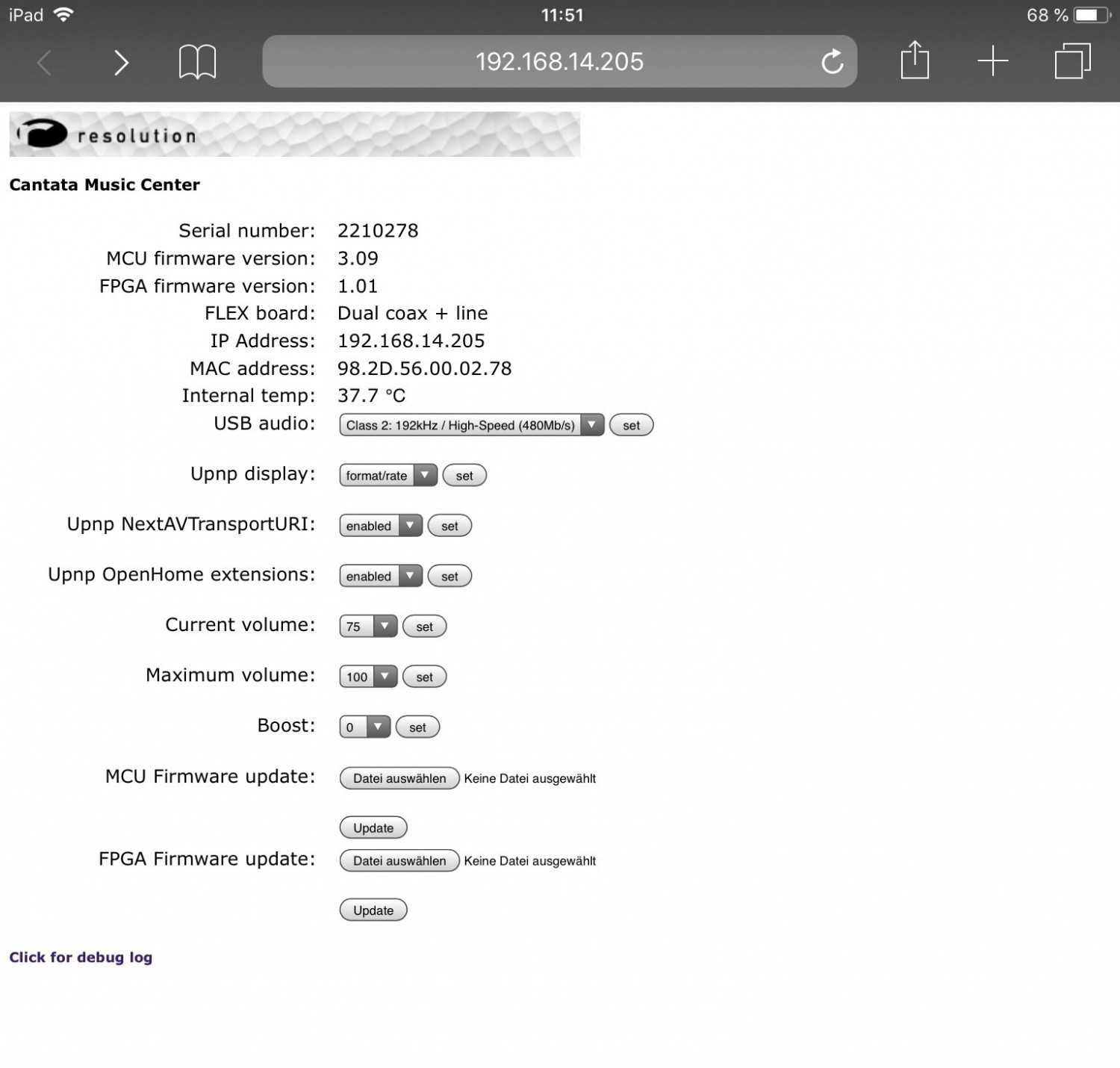Click the Resolution logo banner
The width and height of the screenshot is (1120, 1068).
pos(294,134)
